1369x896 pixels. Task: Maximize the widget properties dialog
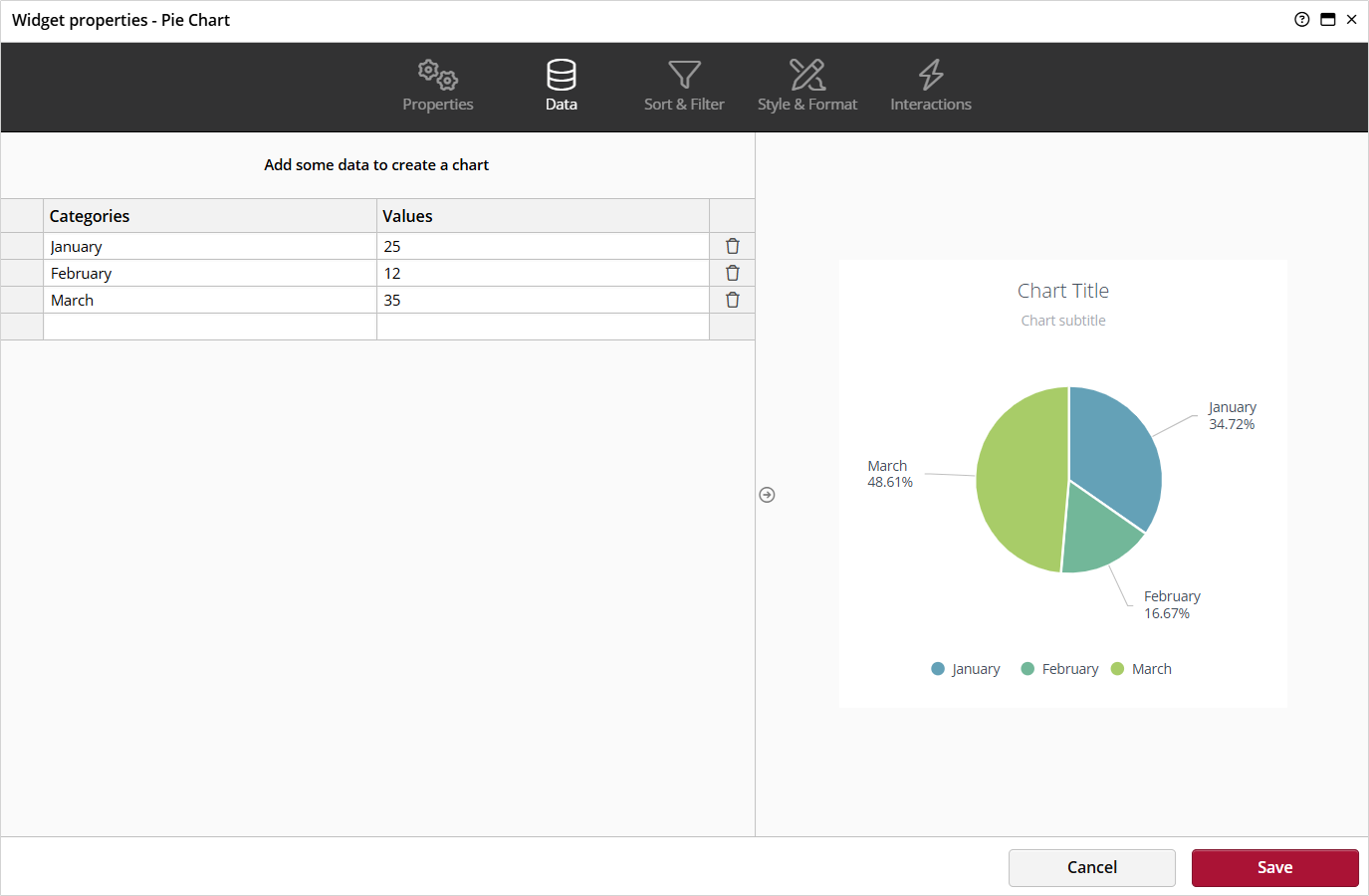click(1327, 19)
